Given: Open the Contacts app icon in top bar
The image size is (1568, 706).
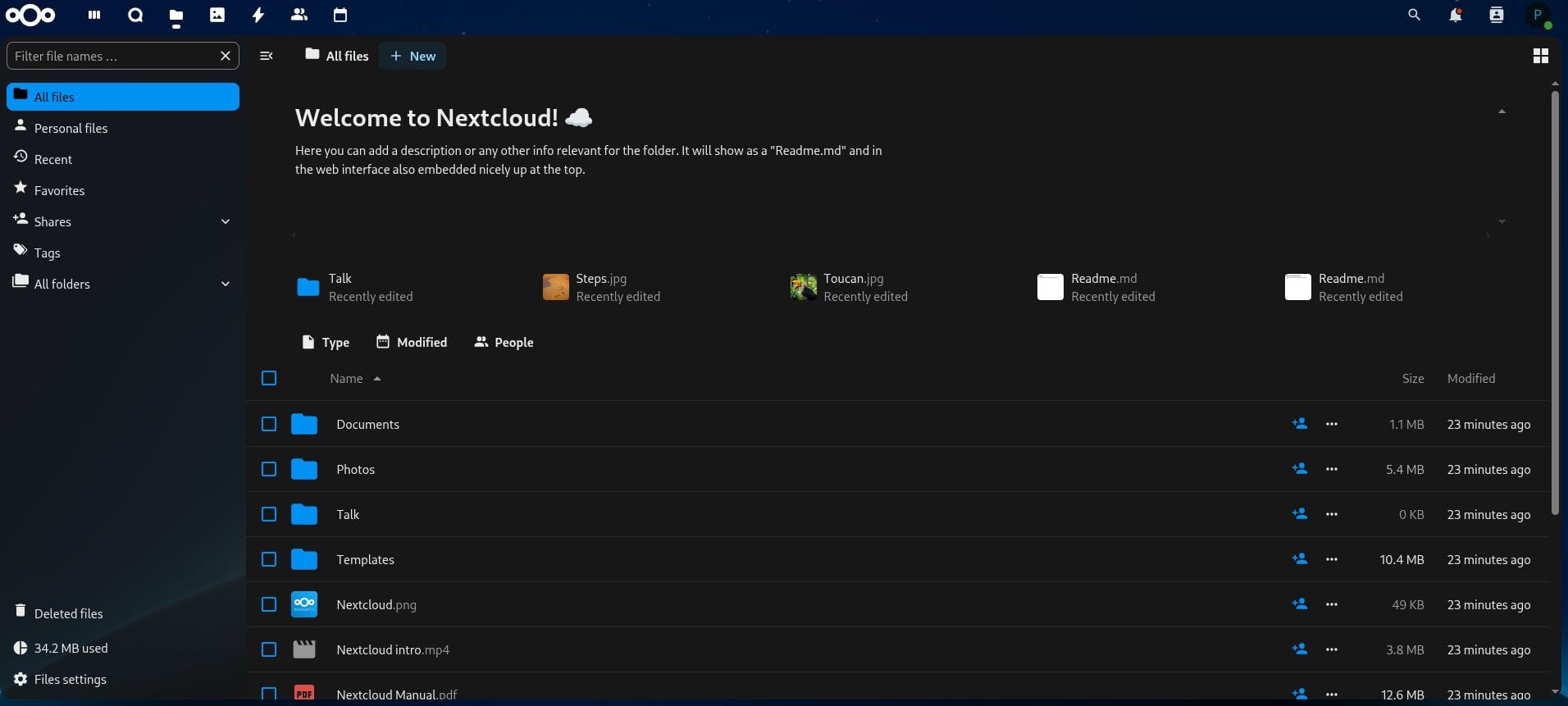Looking at the screenshot, I should [x=299, y=15].
